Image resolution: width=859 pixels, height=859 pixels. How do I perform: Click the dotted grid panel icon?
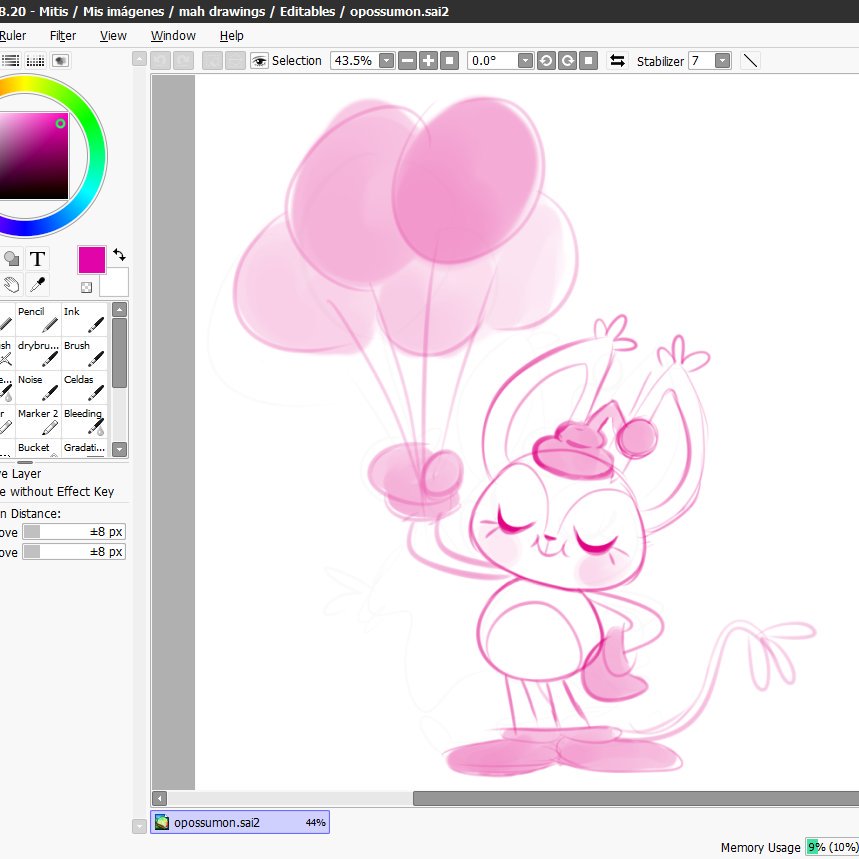[36, 61]
